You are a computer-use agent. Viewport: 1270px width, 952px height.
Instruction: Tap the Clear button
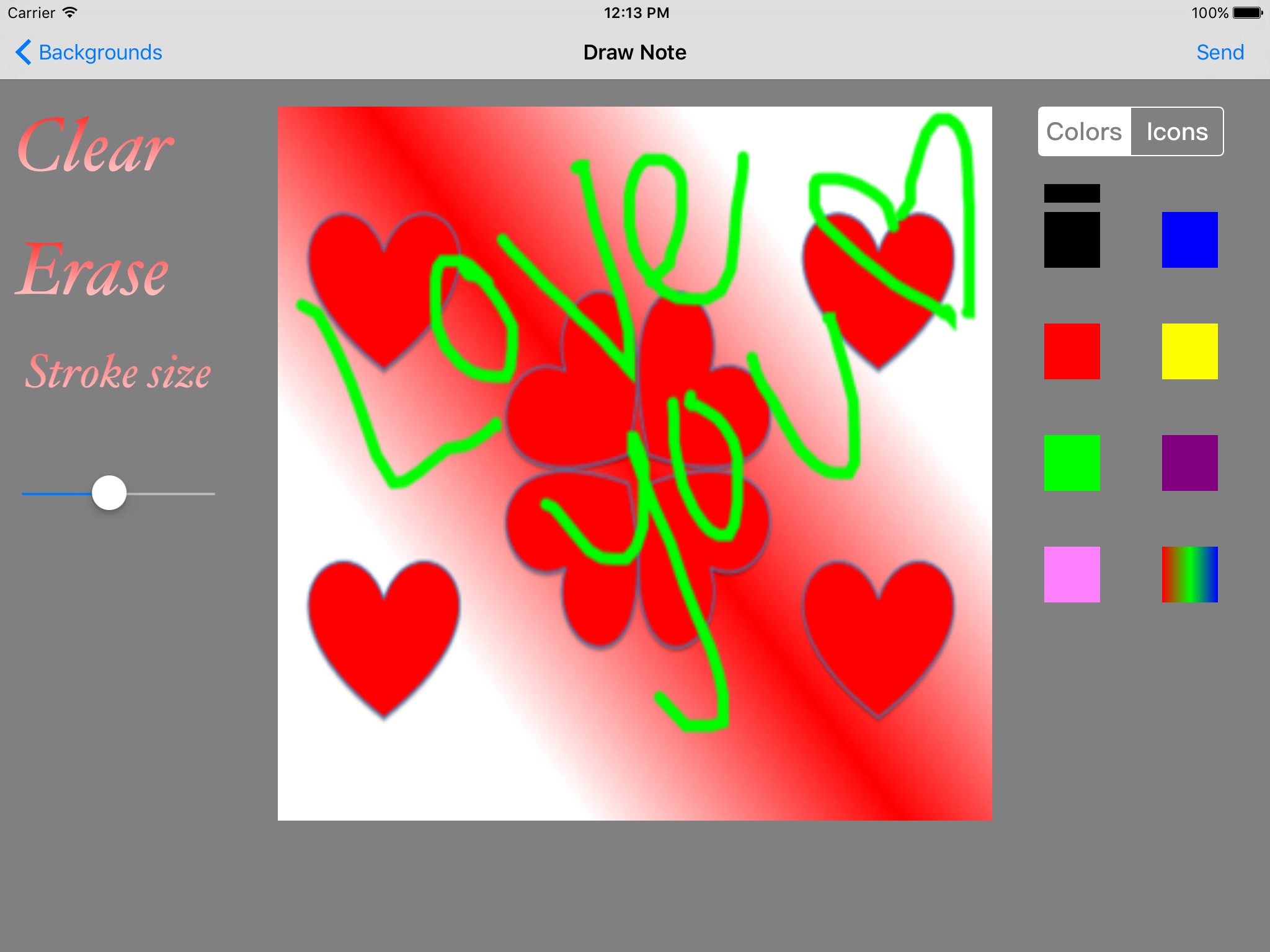[x=95, y=146]
